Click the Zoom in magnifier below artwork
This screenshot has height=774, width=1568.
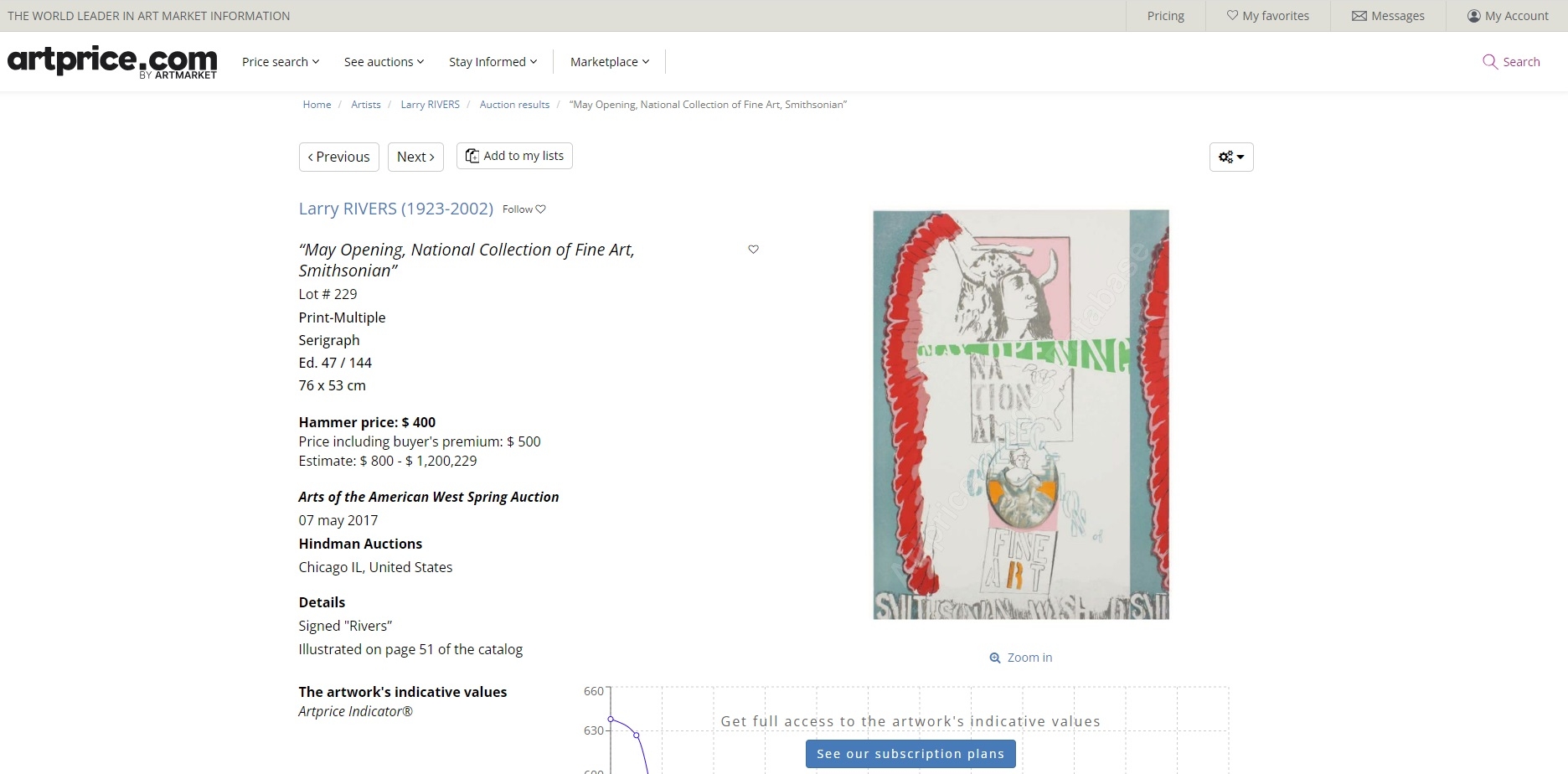click(x=995, y=658)
